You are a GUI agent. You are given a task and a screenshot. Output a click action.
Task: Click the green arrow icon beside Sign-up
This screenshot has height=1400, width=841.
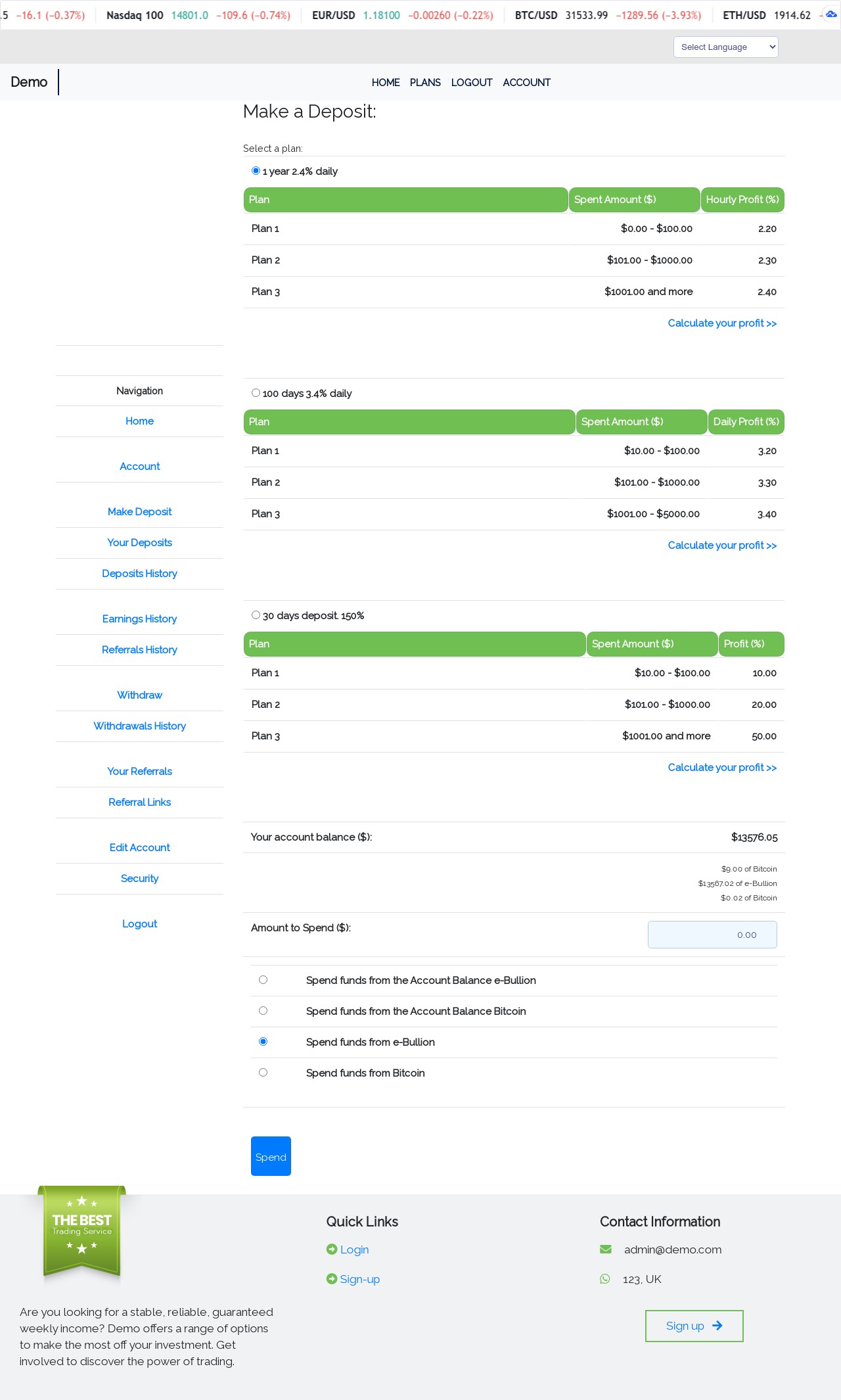click(332, 1279)
